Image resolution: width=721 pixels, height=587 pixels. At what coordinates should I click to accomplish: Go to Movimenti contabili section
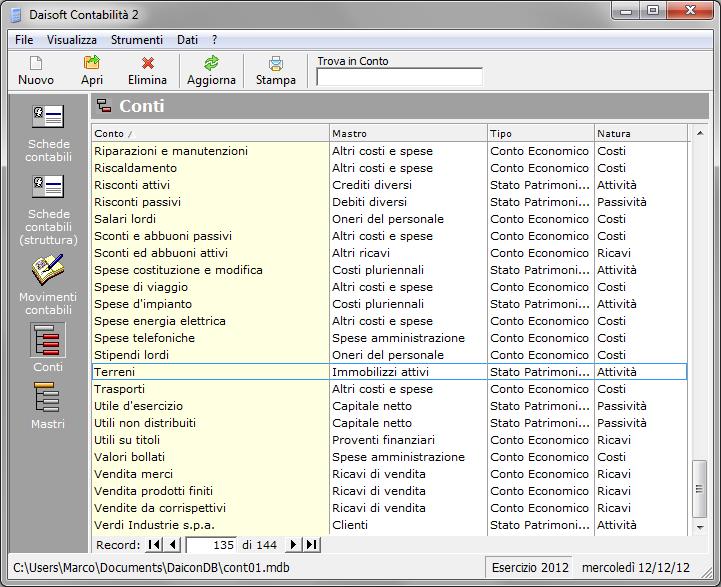(48, 285)
